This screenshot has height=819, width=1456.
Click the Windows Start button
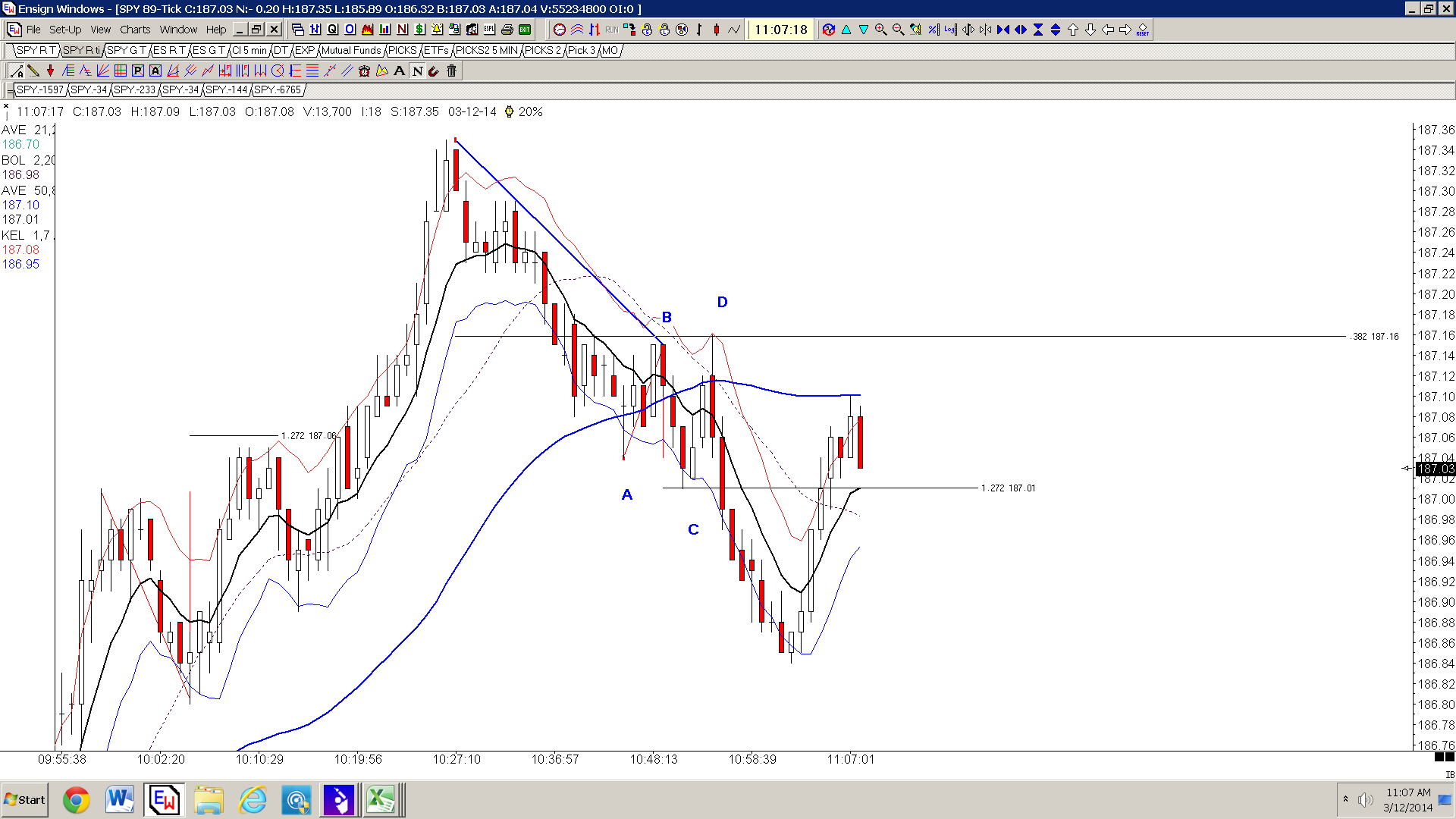click(25, 800)
